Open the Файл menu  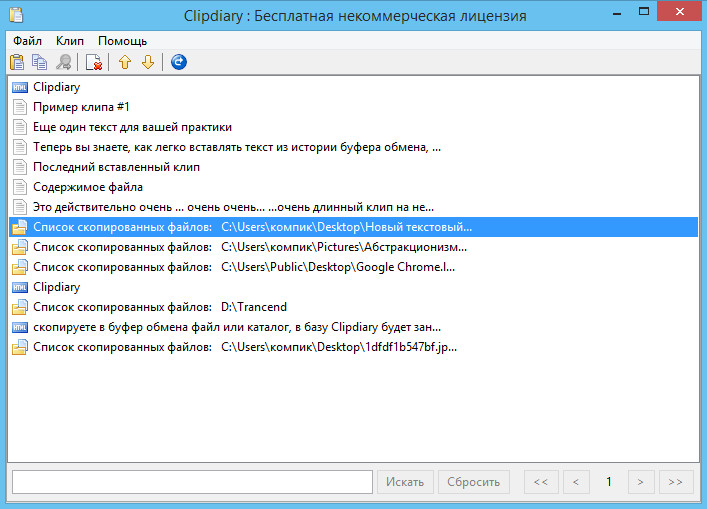(27, 41)
